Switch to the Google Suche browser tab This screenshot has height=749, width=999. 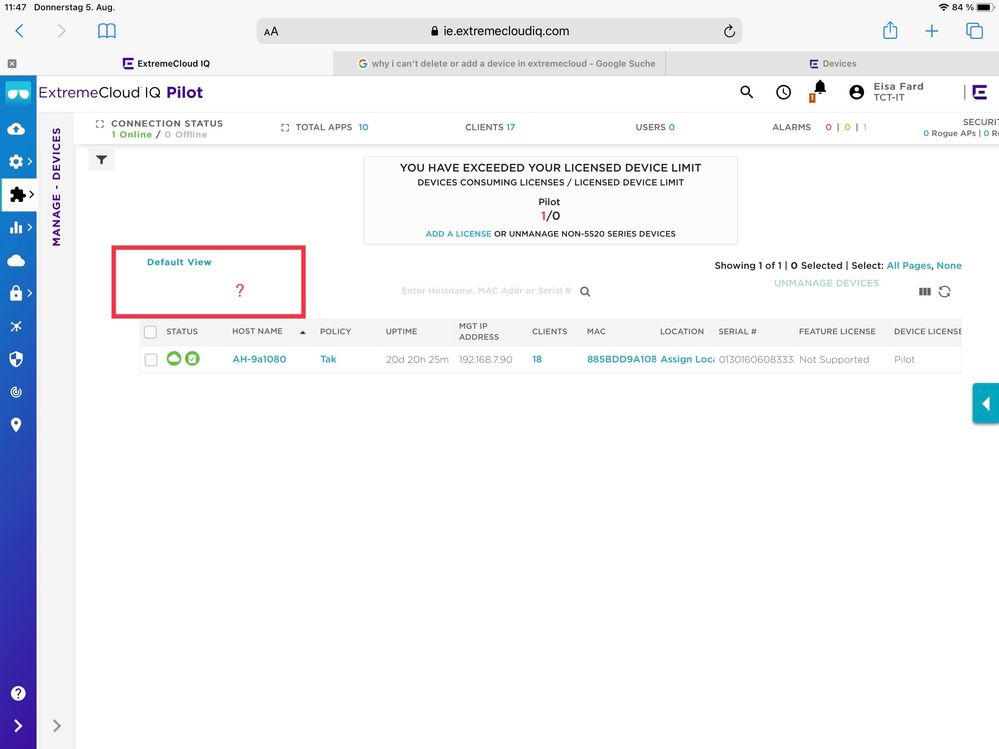500,64
